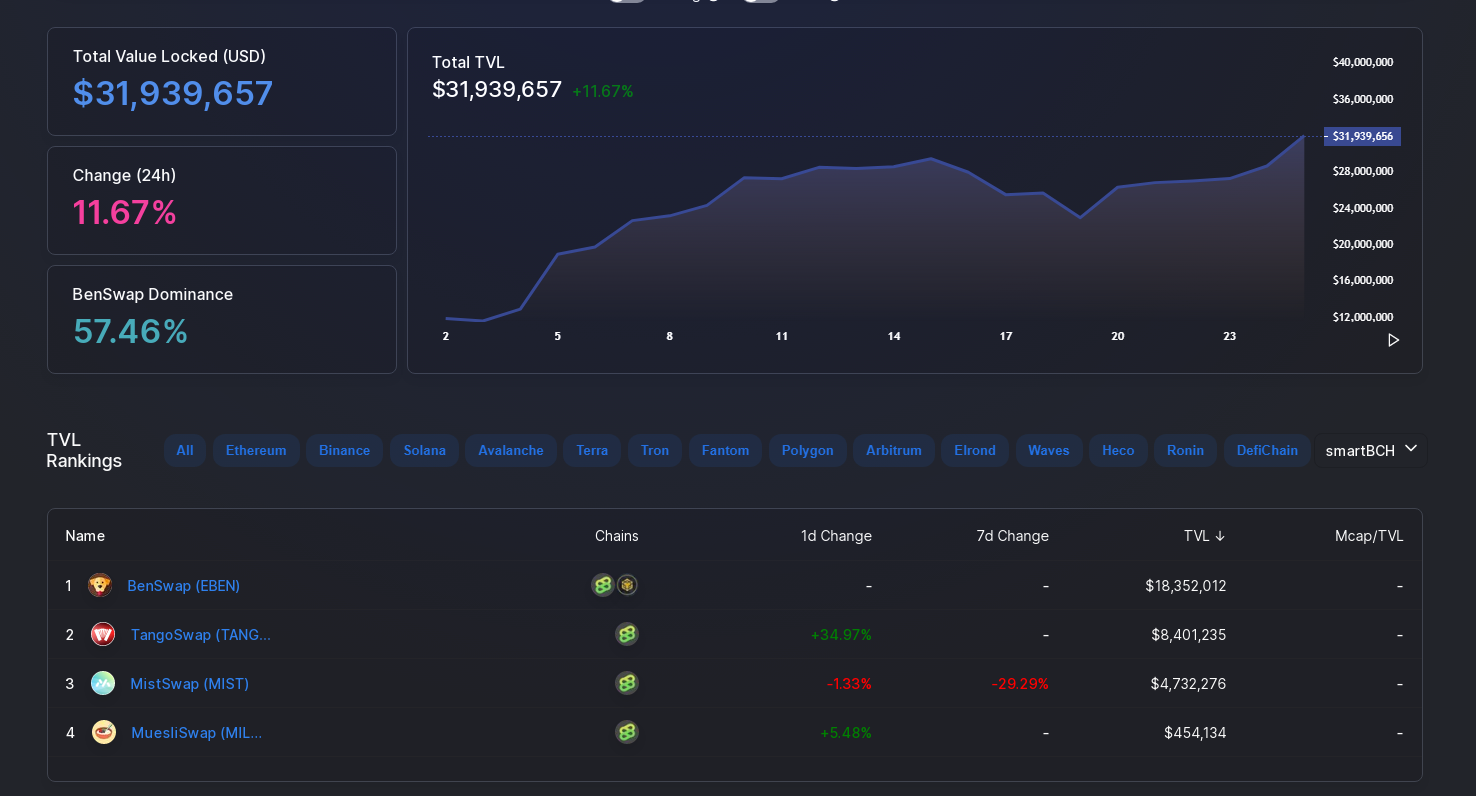Sort by the Mcap/TVL column header
This screenshot has height=796, width=1476.
tap(1369, 536)
